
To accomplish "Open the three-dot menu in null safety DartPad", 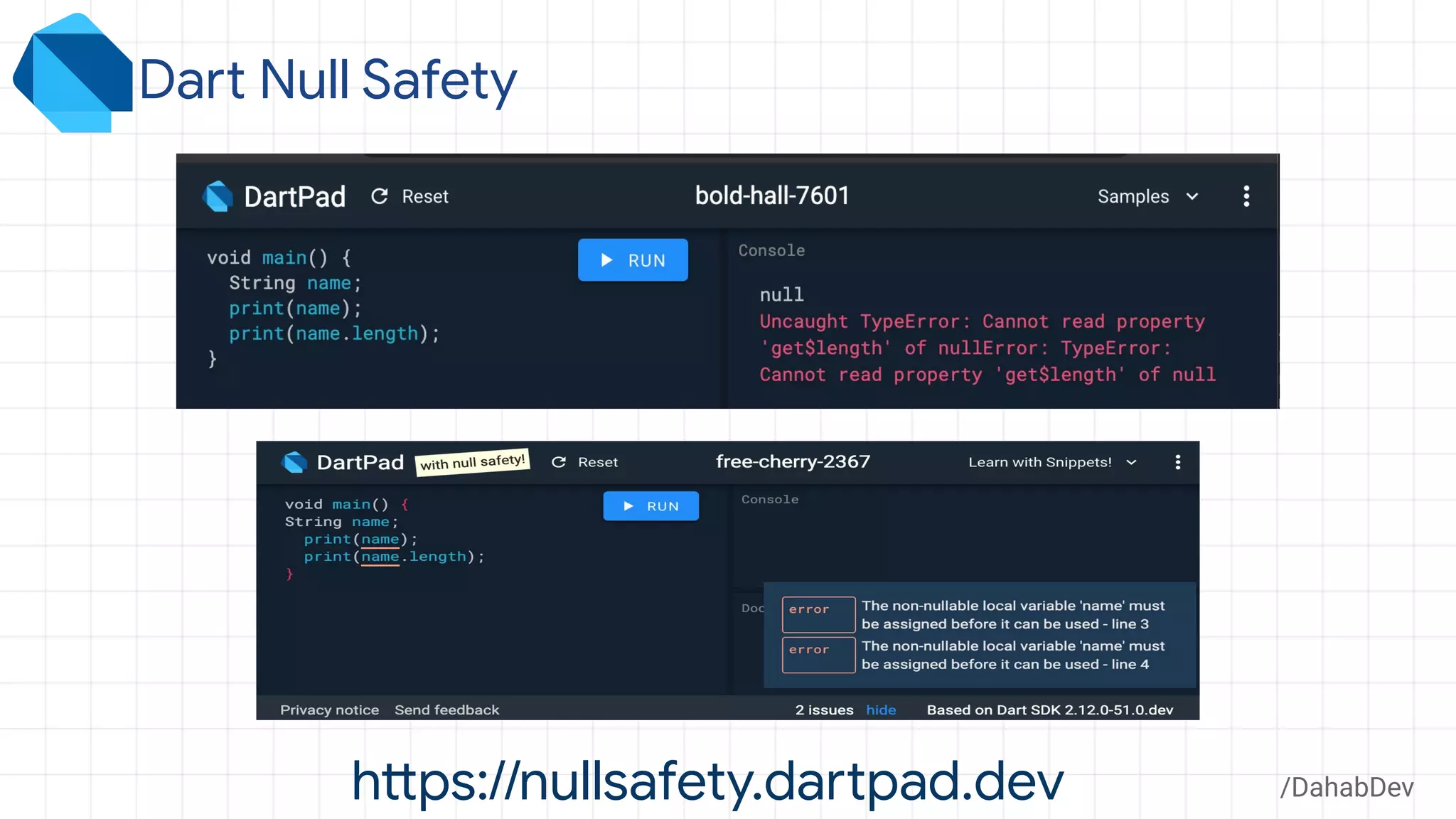I will 1178,462.
